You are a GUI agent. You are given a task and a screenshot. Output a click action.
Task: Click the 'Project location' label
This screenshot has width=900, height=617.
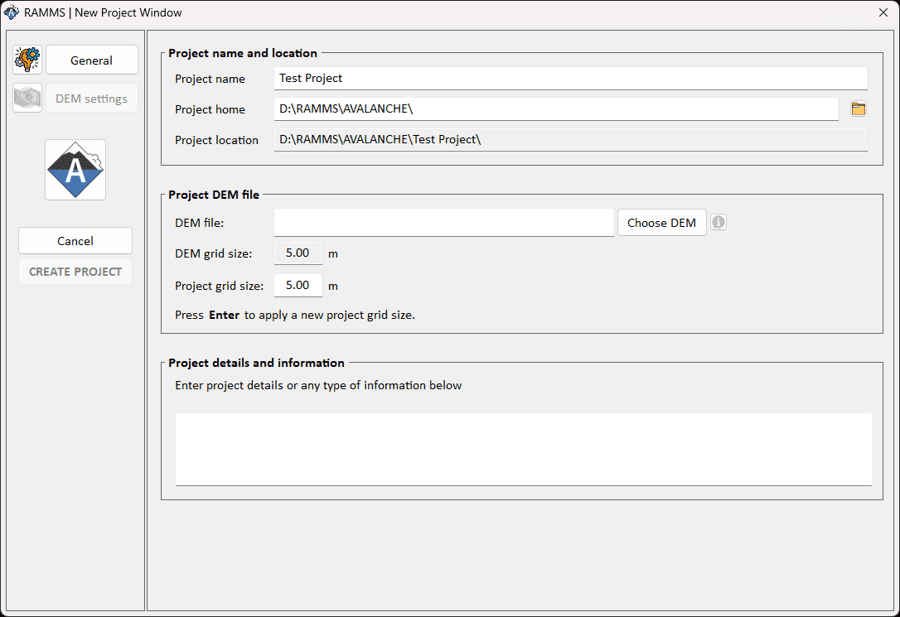pyautogui.click(x=216, y=140)
